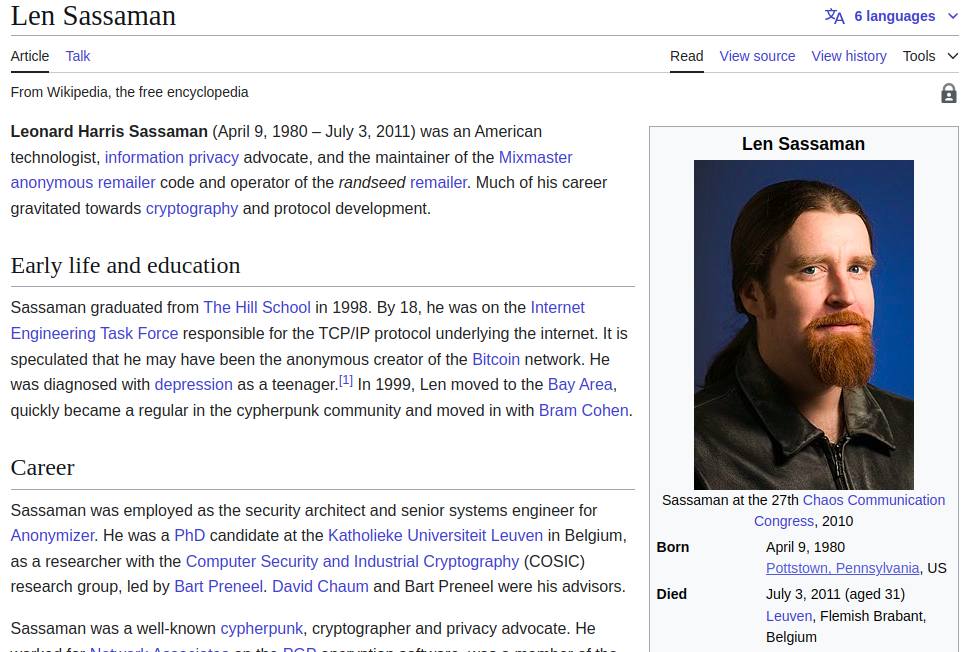Select the Read tab
The width and height of the screenshot is (964, 652).
687,56
